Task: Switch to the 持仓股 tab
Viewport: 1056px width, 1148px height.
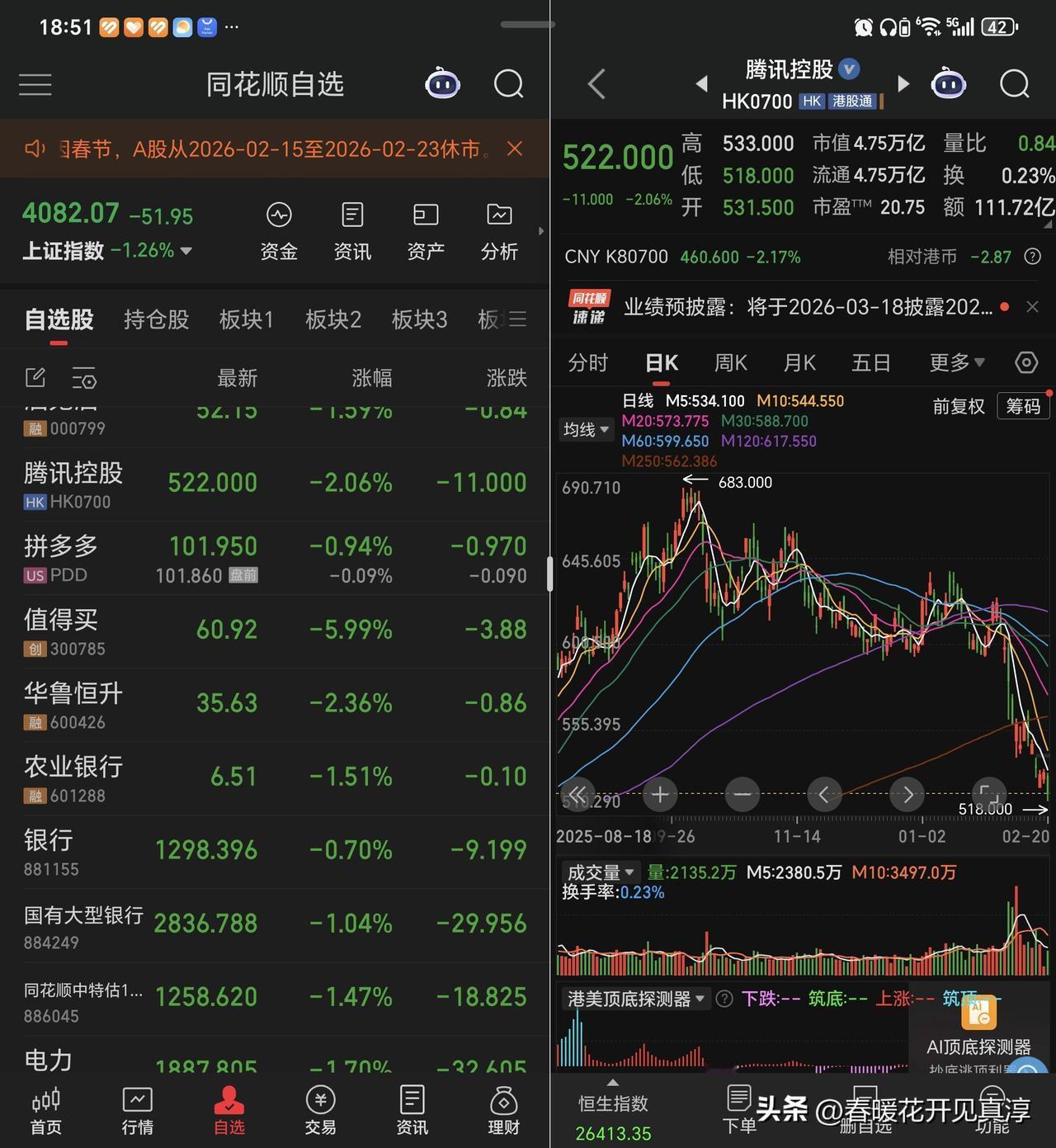Action: 156,320
